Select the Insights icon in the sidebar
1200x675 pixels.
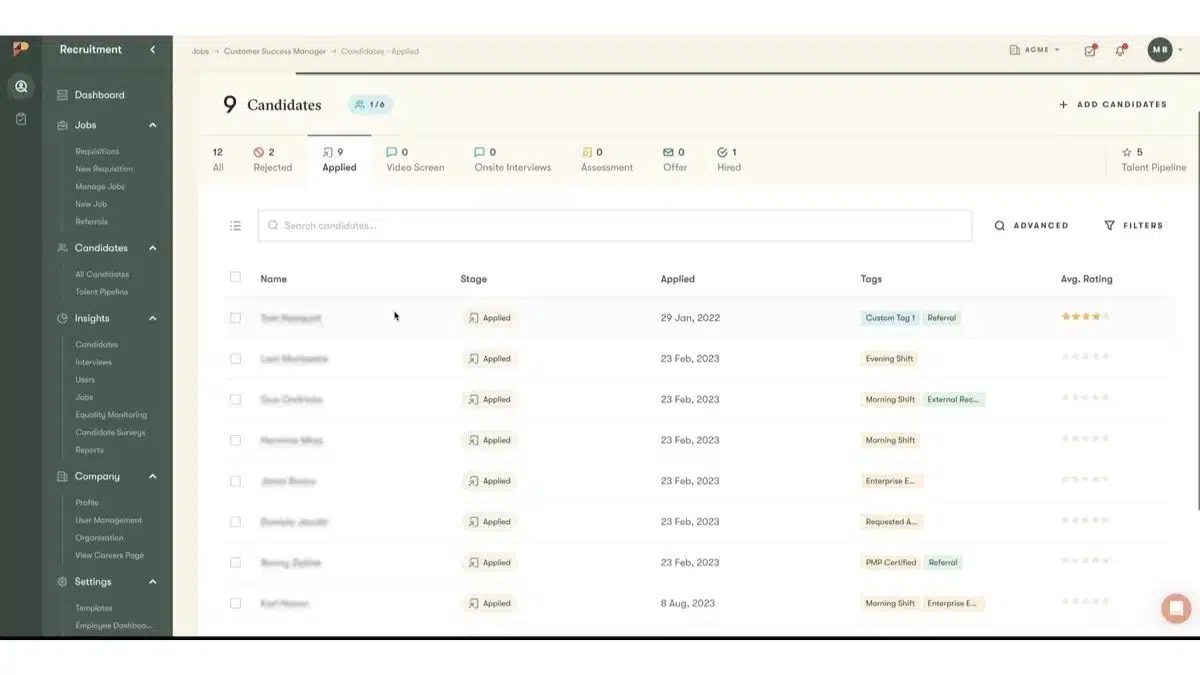pyautogui.click(x=64, y=318)
